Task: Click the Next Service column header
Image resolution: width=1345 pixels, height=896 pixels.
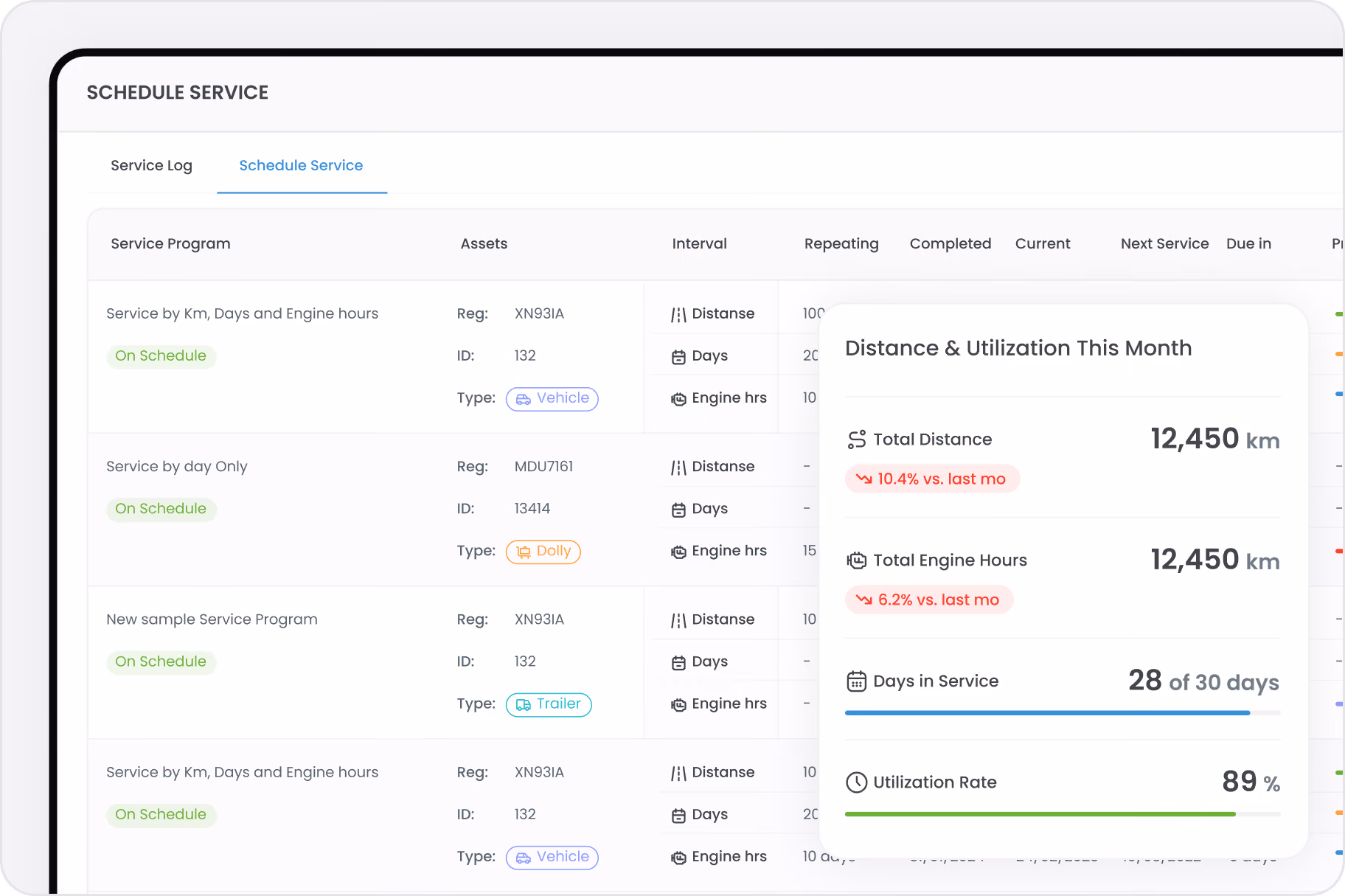Action: coord(1164,243)
